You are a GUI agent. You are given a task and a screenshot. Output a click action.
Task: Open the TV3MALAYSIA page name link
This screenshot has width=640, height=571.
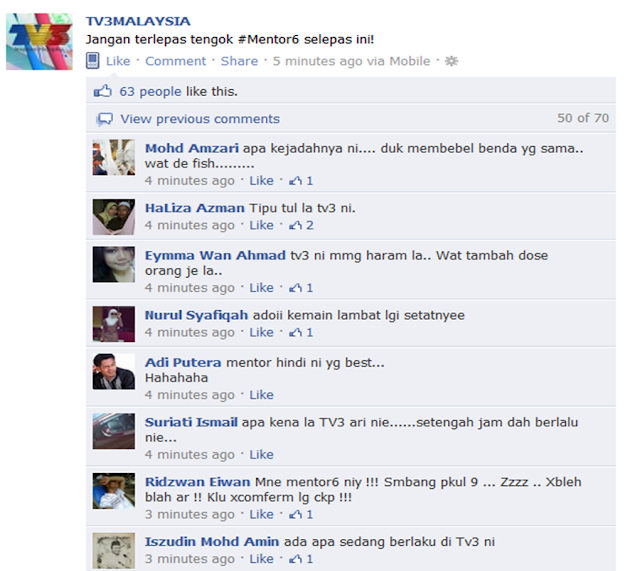click(138, 21)
